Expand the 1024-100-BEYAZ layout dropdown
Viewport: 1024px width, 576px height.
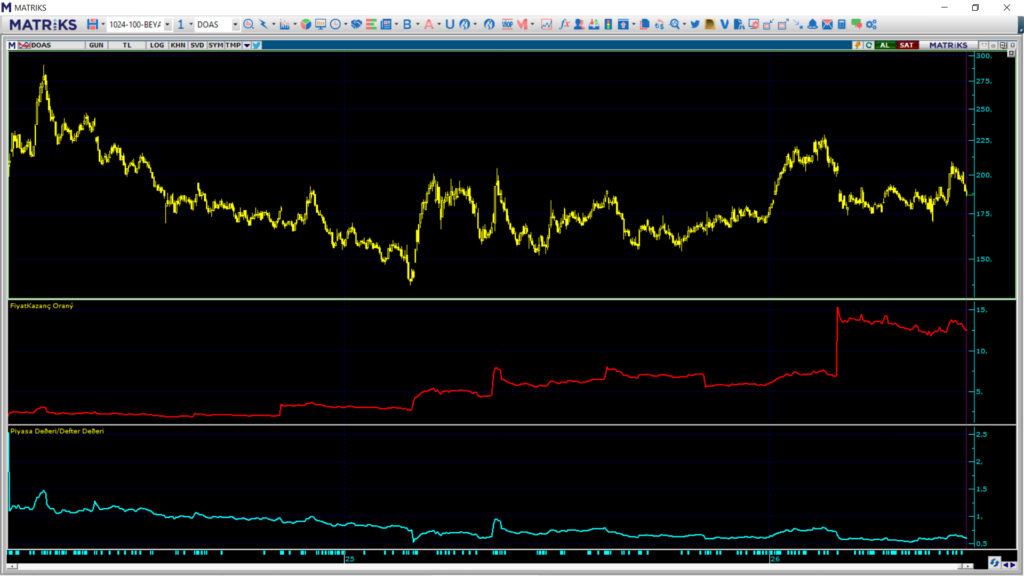coord(167,24)
